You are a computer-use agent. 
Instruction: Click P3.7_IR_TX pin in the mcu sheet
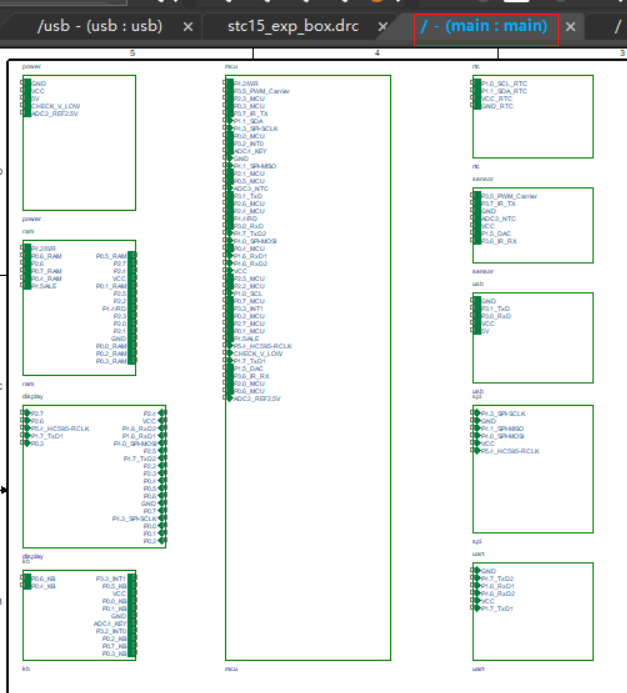pyautogui.click(x=251, y=114)
